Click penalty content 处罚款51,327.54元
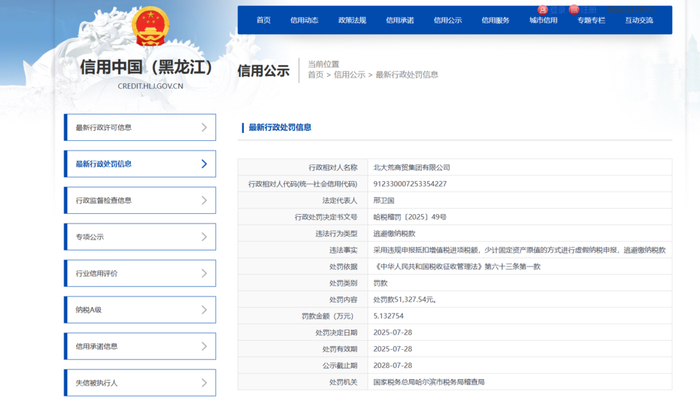700x401 pixels. (404, 300)
